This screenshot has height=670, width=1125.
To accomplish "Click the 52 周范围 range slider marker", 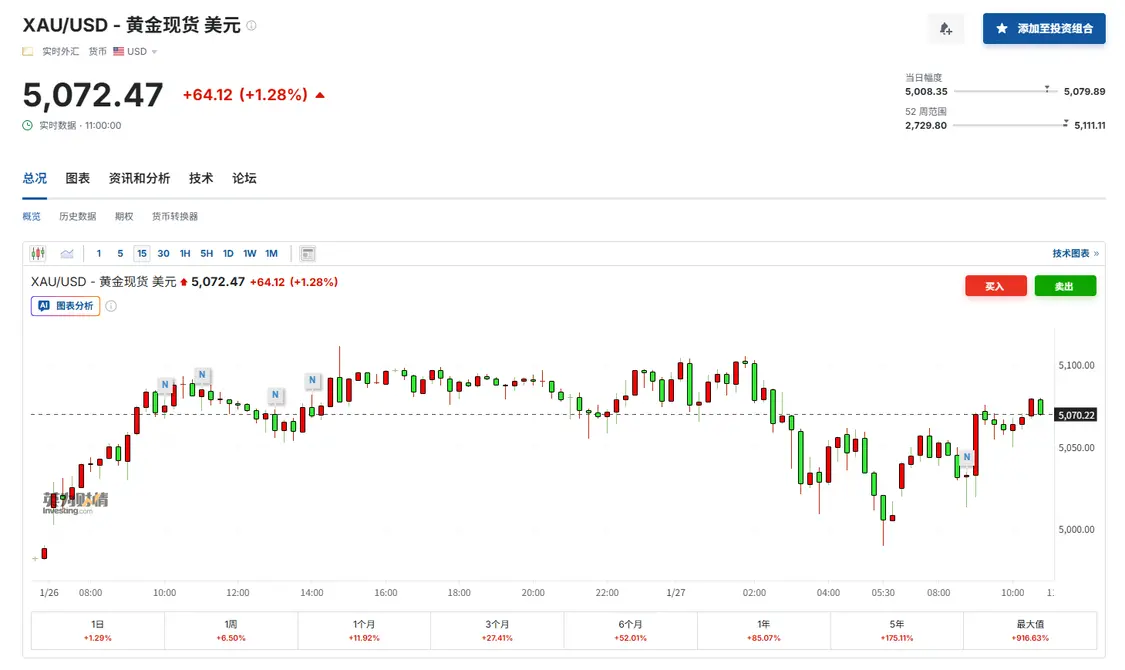I will (1066, 124).
